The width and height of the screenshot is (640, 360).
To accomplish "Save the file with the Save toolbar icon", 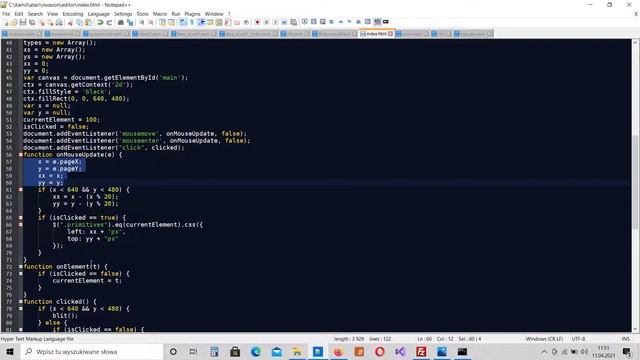I will point(23,22).
